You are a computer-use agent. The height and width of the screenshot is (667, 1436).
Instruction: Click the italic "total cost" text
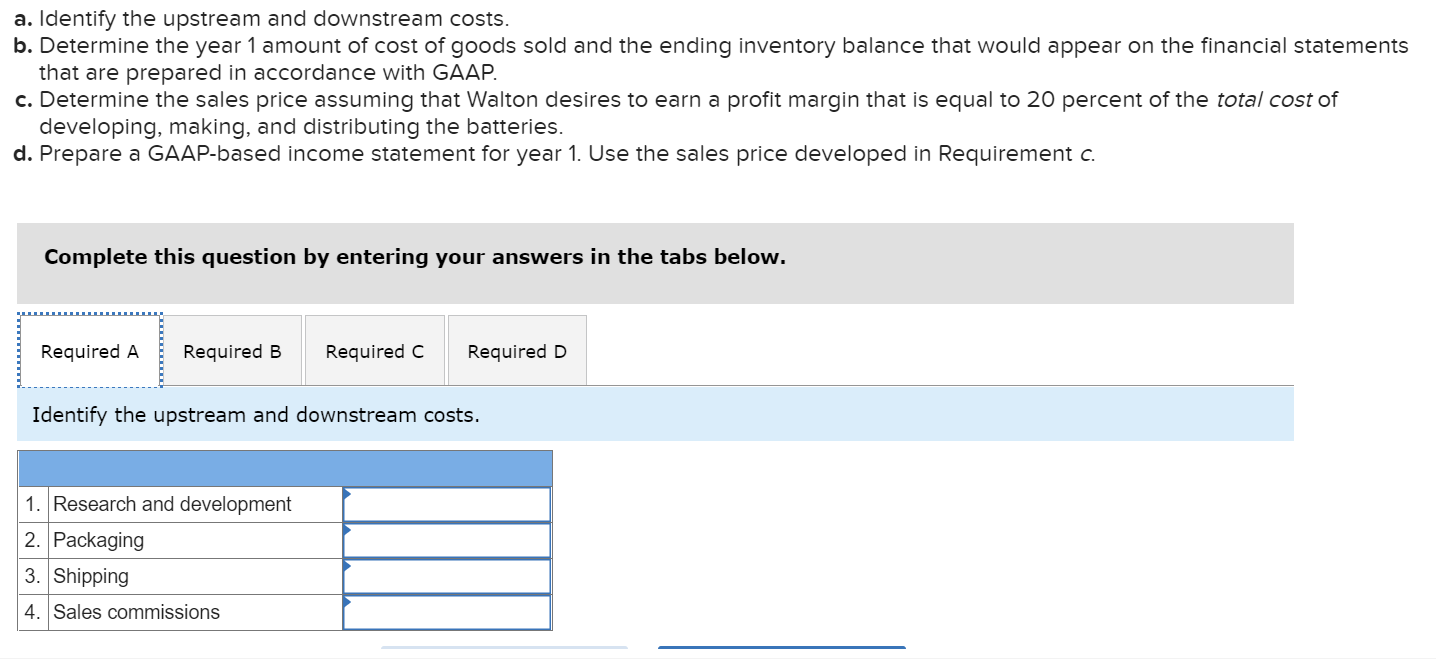pyautogui.click(x=1264, y=100)
